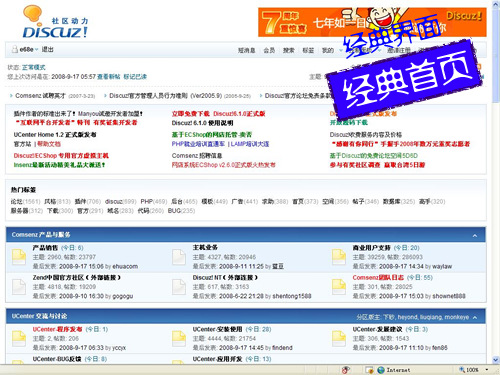The width and height of the screenshot is (500, 375).
Task: Click last poster waylaw in 商业用户支持
Action: coord(442,267)
